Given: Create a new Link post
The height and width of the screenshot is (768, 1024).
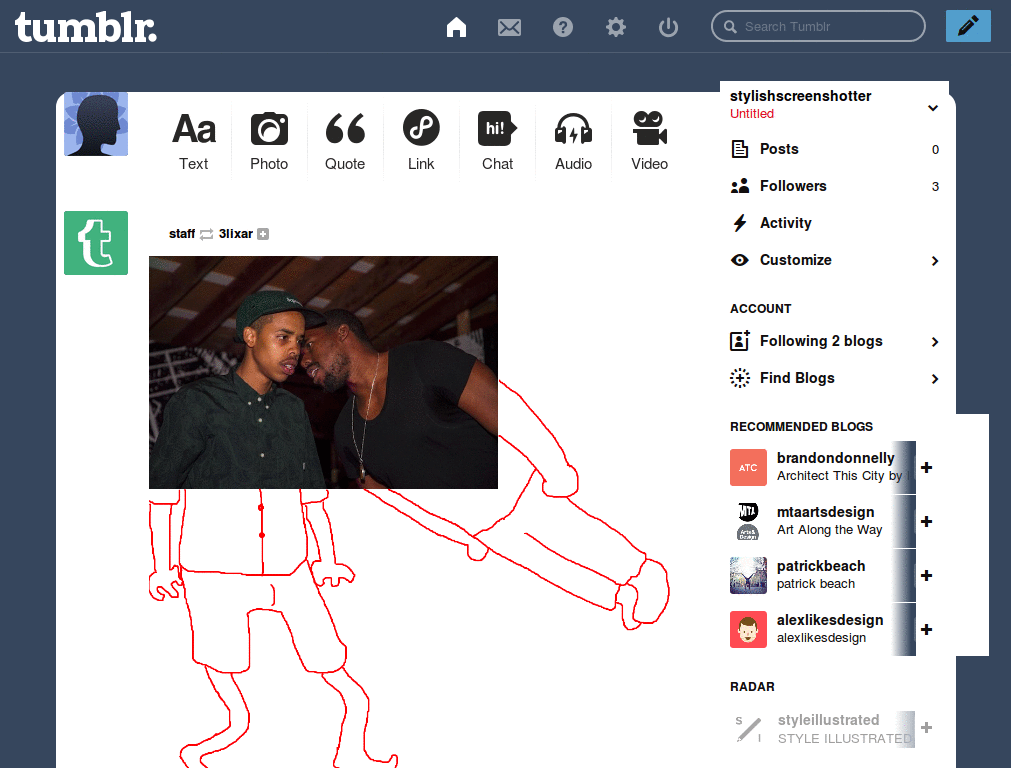Looking at the screenshot, I should coord(421,141).
